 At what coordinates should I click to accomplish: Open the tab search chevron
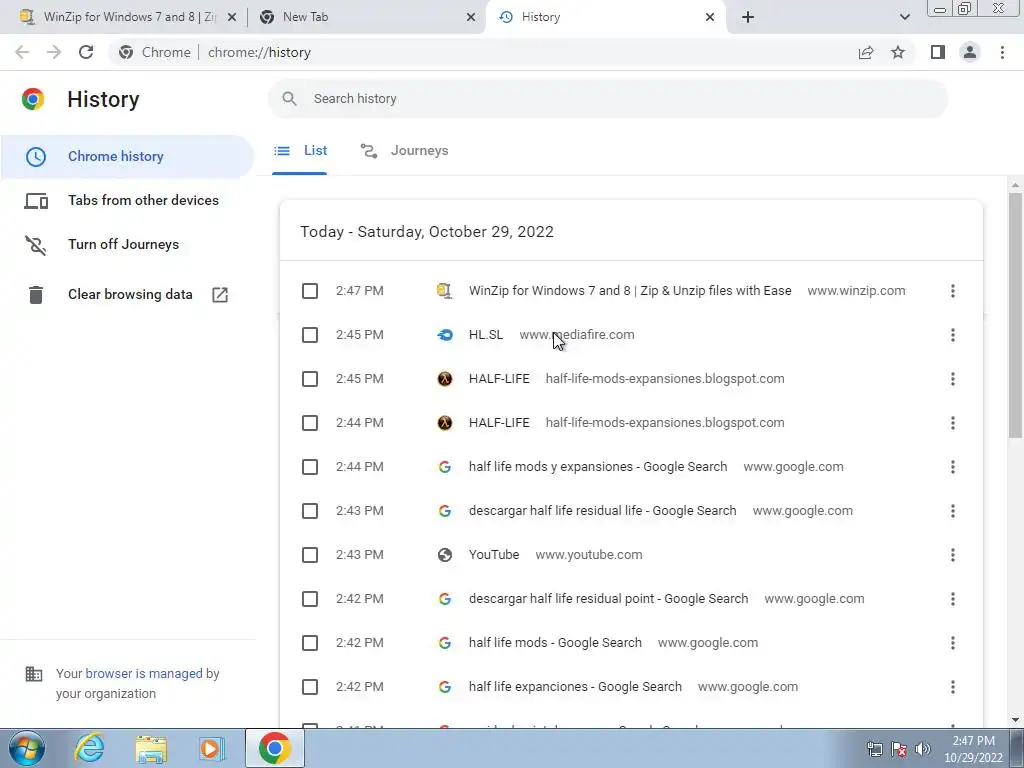coord(904,17)
